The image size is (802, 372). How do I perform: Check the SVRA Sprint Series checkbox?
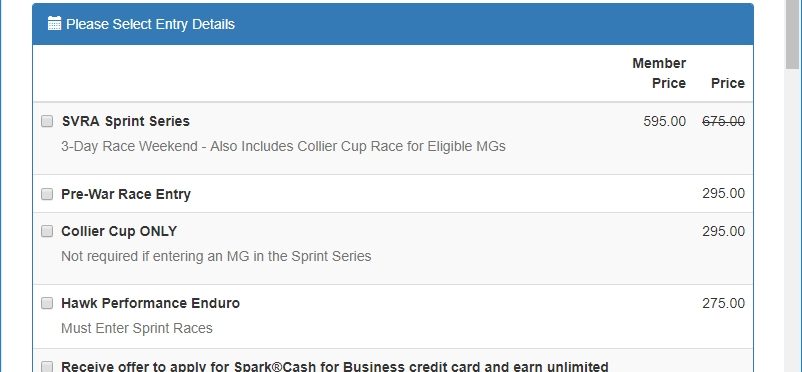tap(47, 121)
